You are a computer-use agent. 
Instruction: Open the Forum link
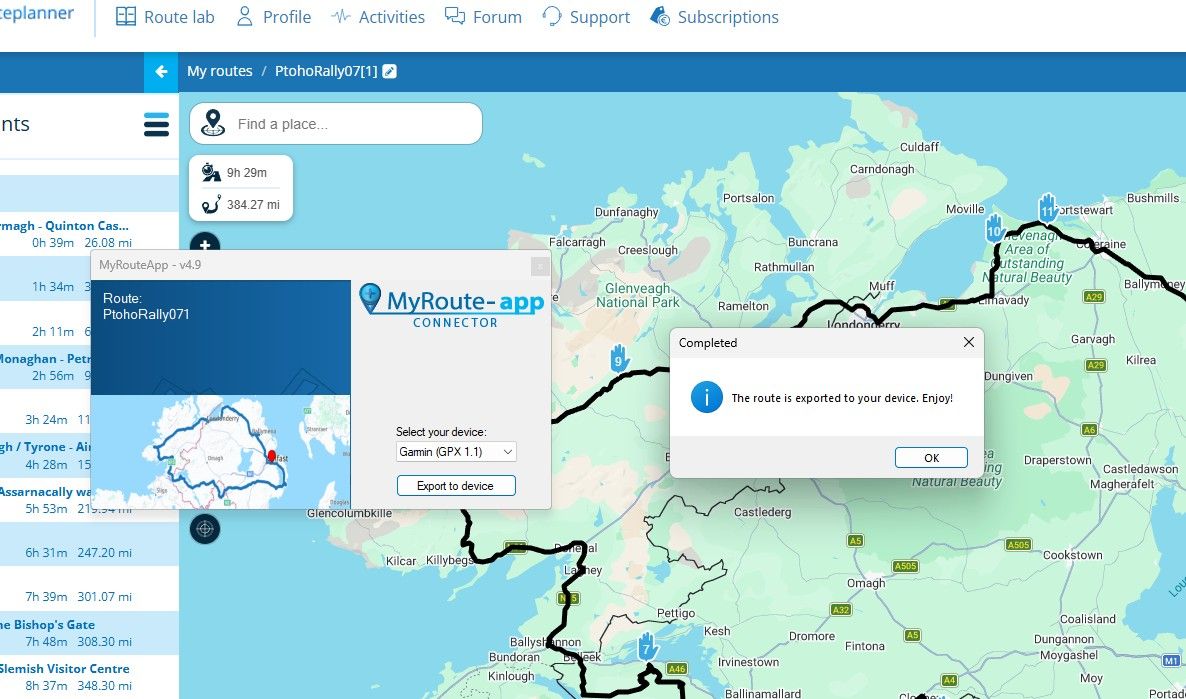(x=483, y=17)
